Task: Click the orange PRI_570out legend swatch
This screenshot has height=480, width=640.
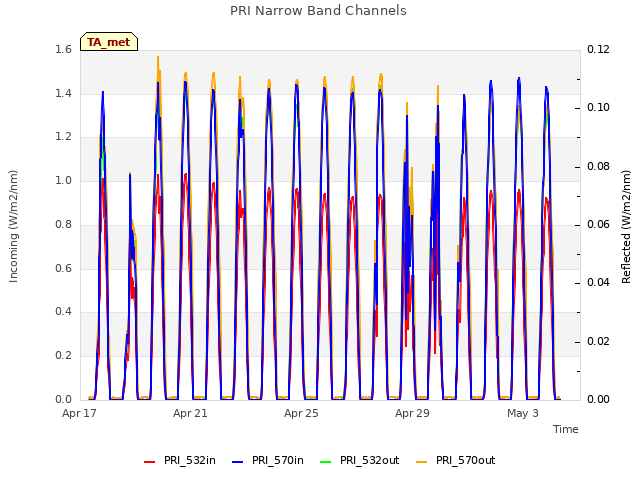Action: coord(422,462)
